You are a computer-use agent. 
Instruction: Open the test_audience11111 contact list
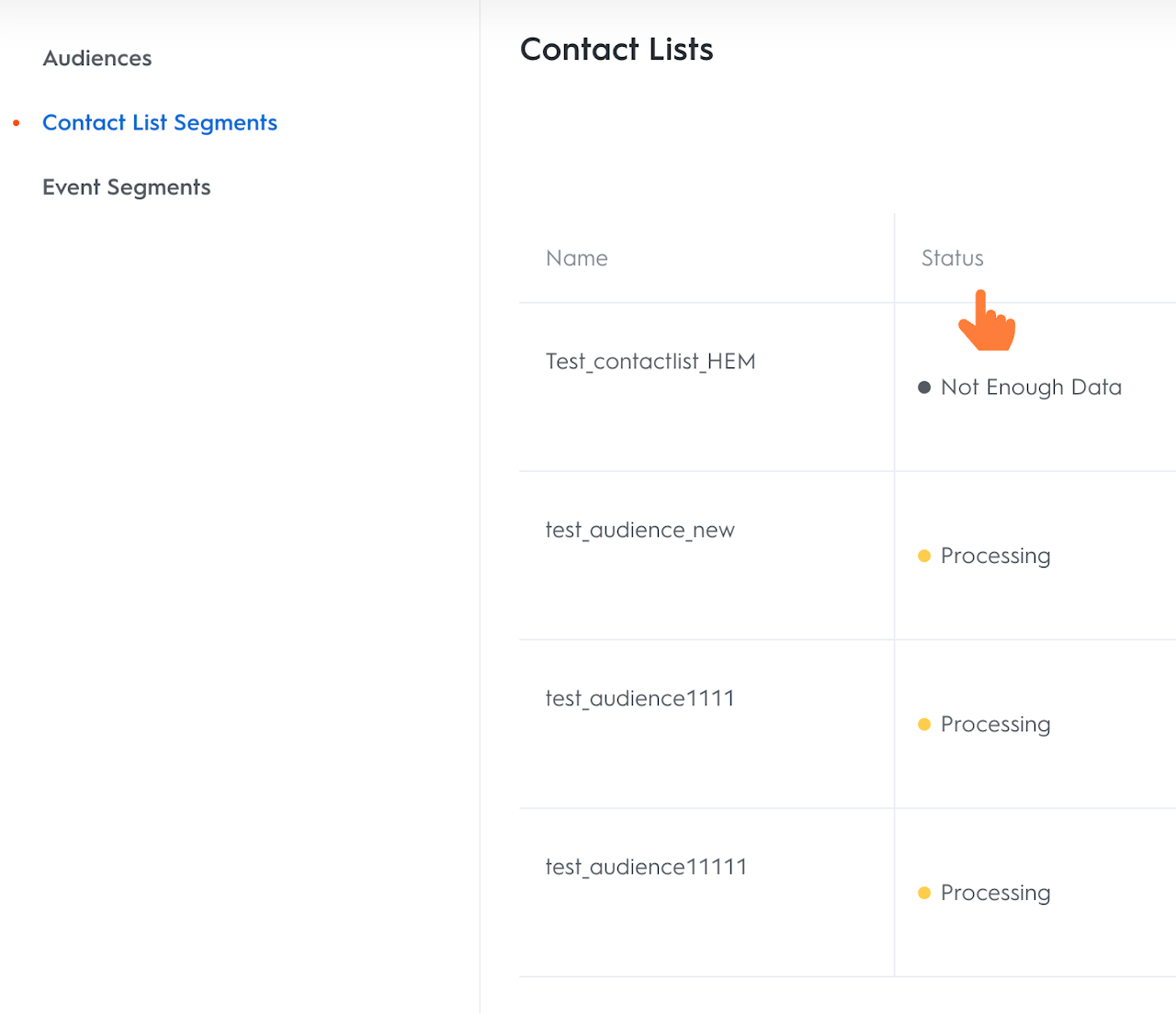646,867
